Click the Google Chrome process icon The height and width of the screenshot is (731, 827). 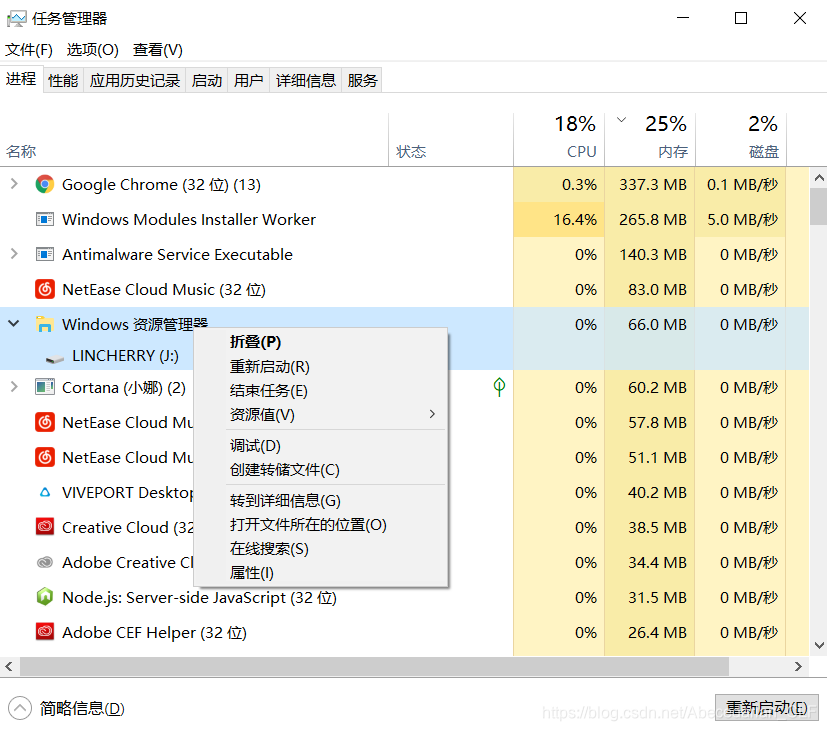45,184
